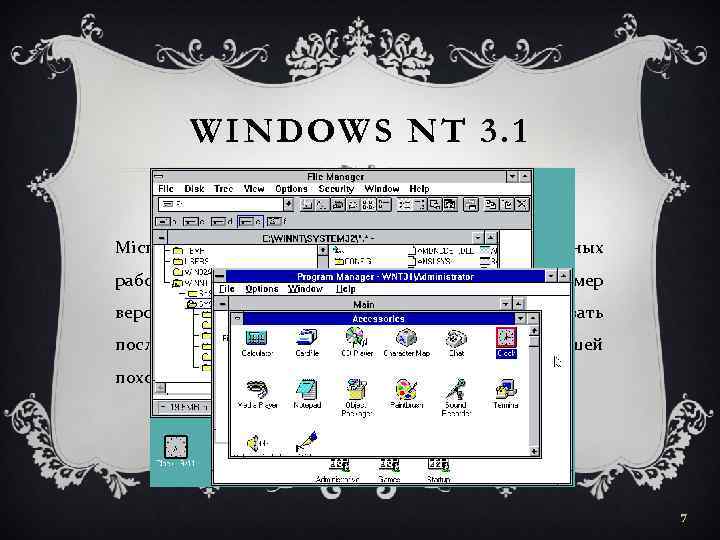720x540 pixels.
Task: Open Calculator in the Accessories group
Action: [x=257, y=343]
